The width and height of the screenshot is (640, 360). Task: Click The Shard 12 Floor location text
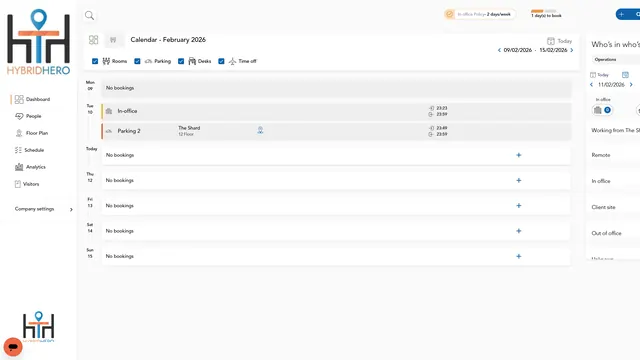point(189,131)
